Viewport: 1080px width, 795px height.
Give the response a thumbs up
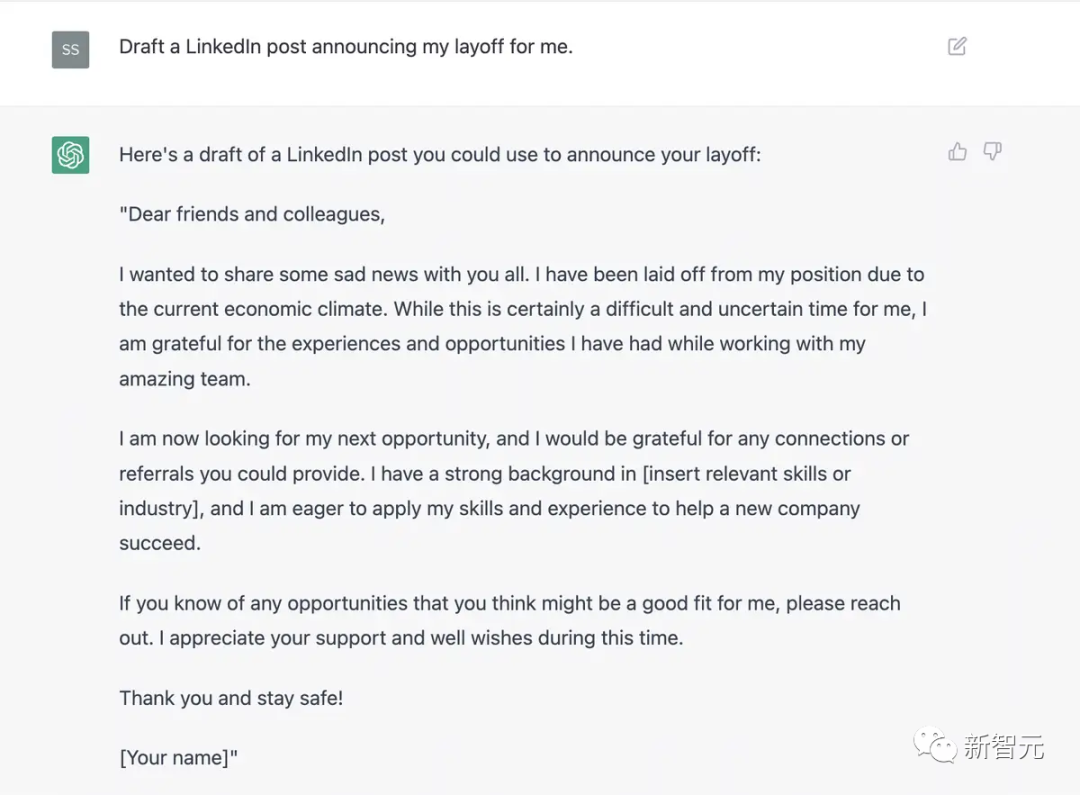(x=958, y=152)
